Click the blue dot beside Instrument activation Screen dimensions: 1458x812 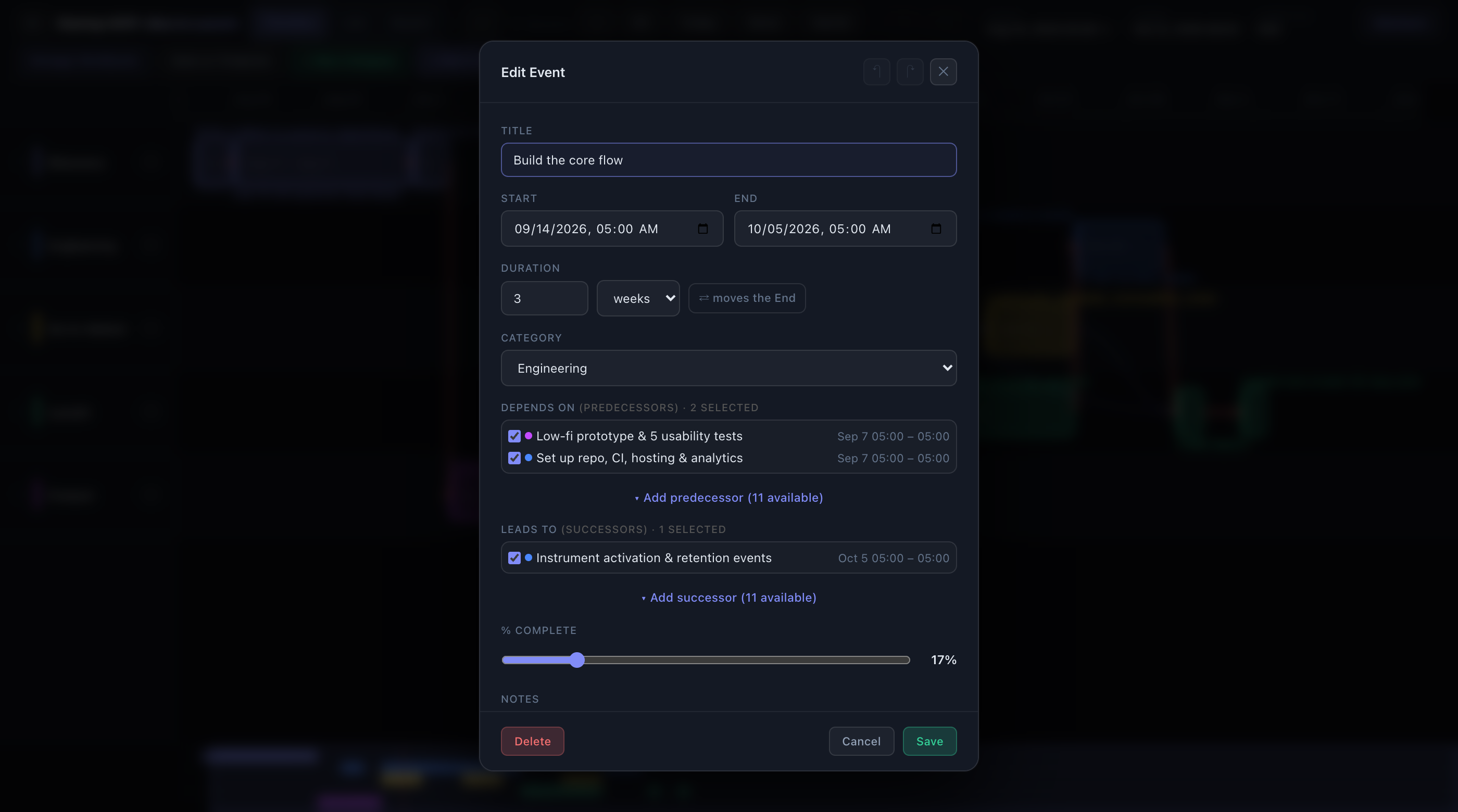tap(528, 557)
